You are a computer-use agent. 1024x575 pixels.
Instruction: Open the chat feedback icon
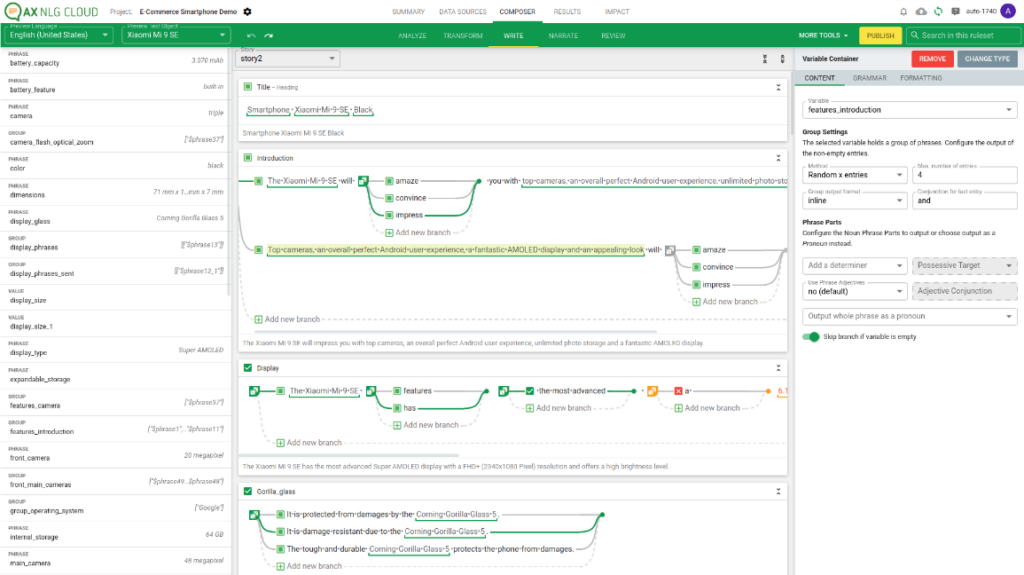(955, 12)
